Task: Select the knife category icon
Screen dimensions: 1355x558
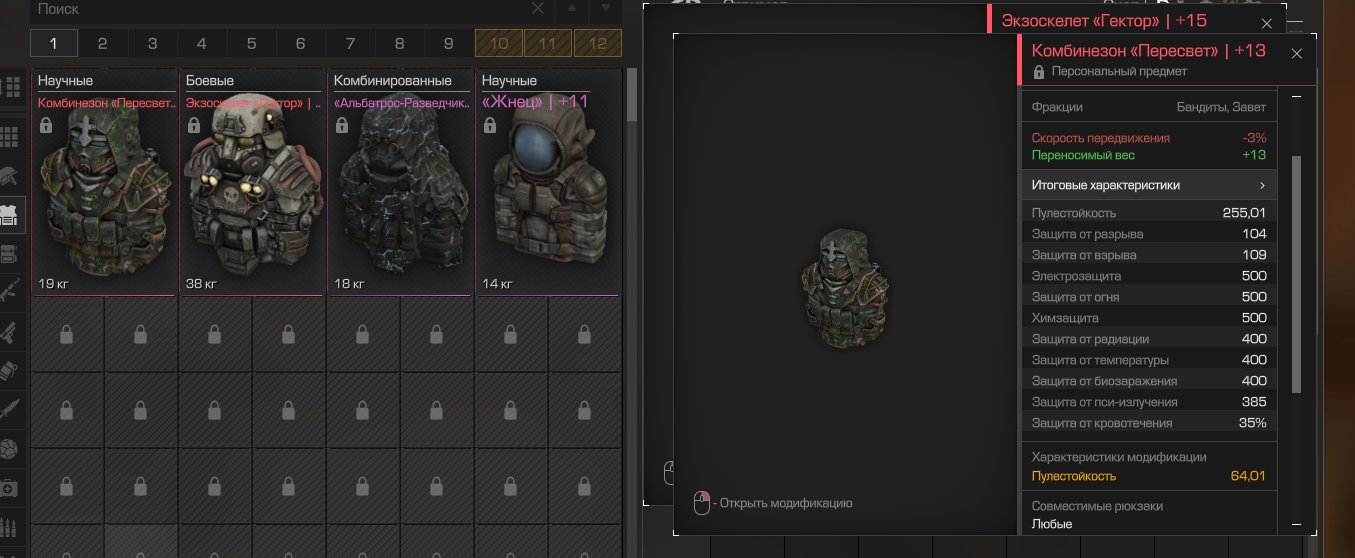Action: pos(12,409)
